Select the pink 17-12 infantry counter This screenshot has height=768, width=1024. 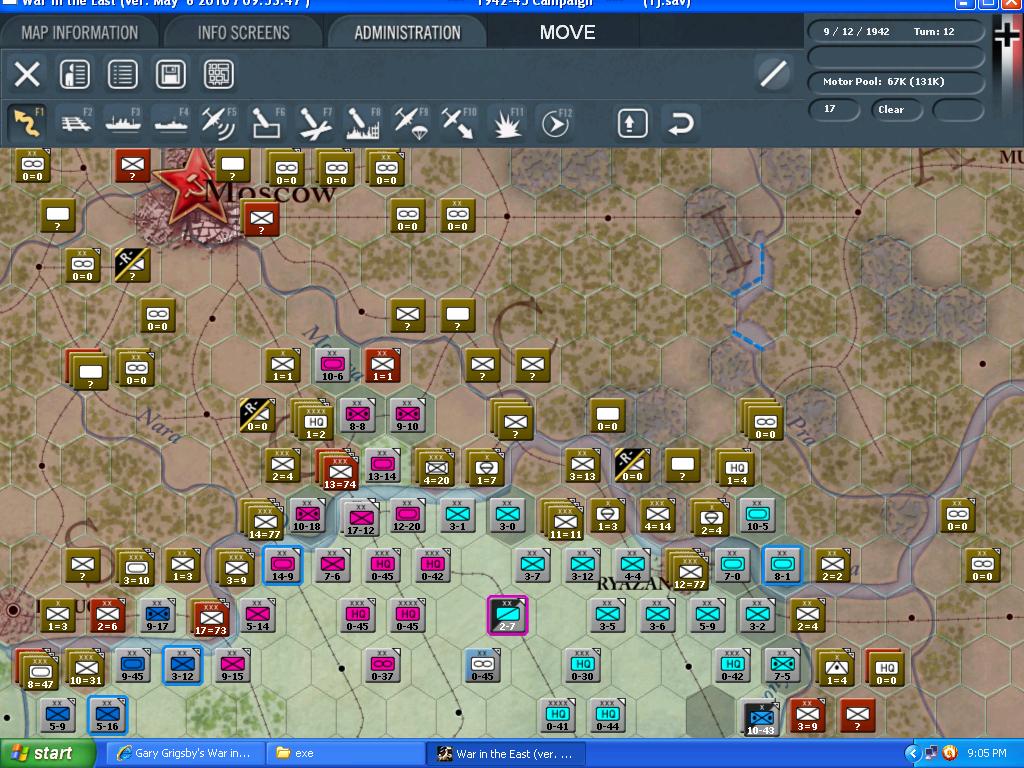point(360,518)
